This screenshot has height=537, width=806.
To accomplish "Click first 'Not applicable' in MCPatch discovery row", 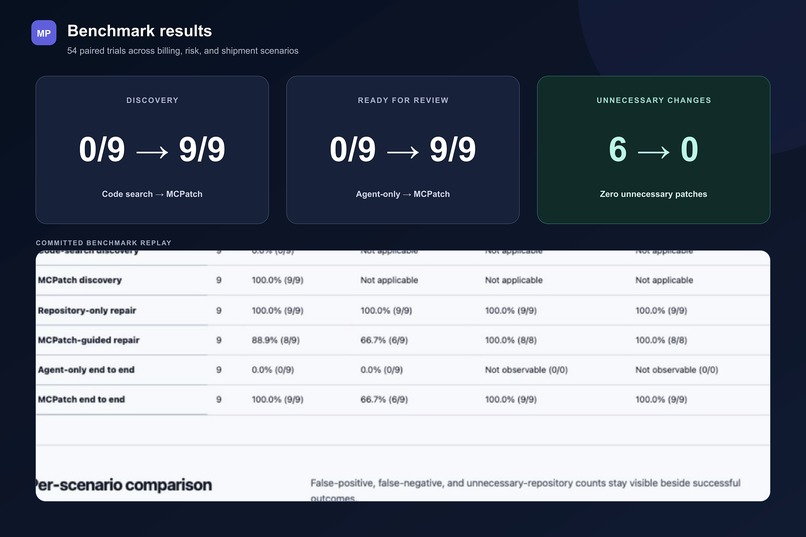I will click(389, 280).
